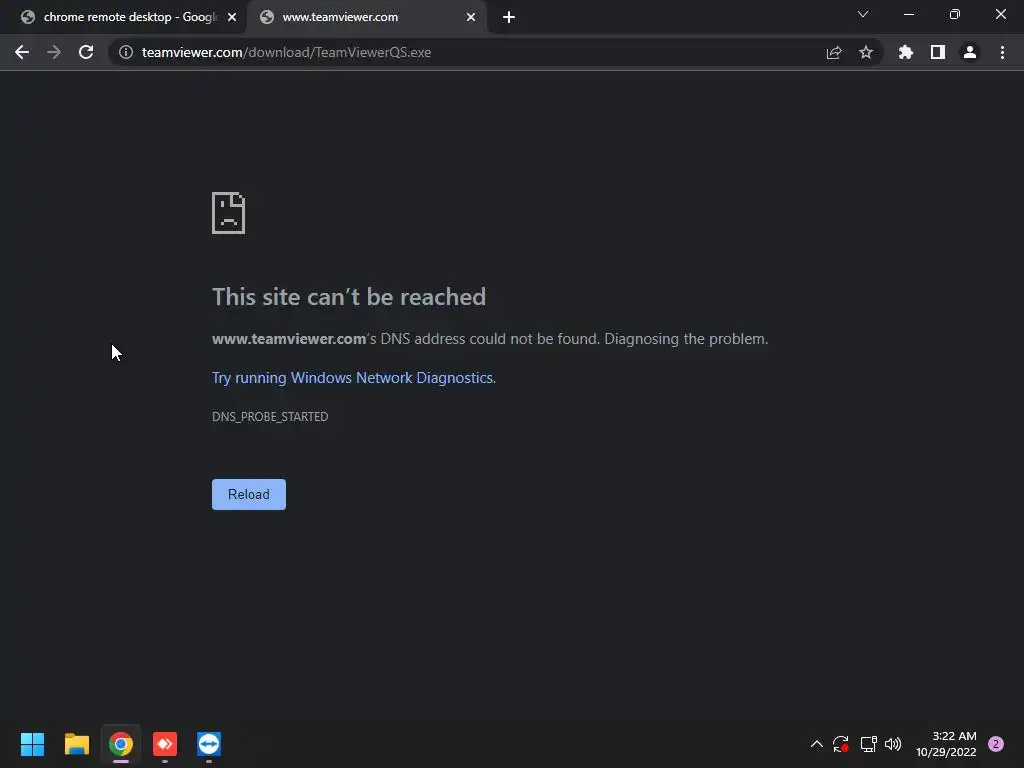Expand the tab search dropdown arrow
The image size is (1024, 768).
863,14
